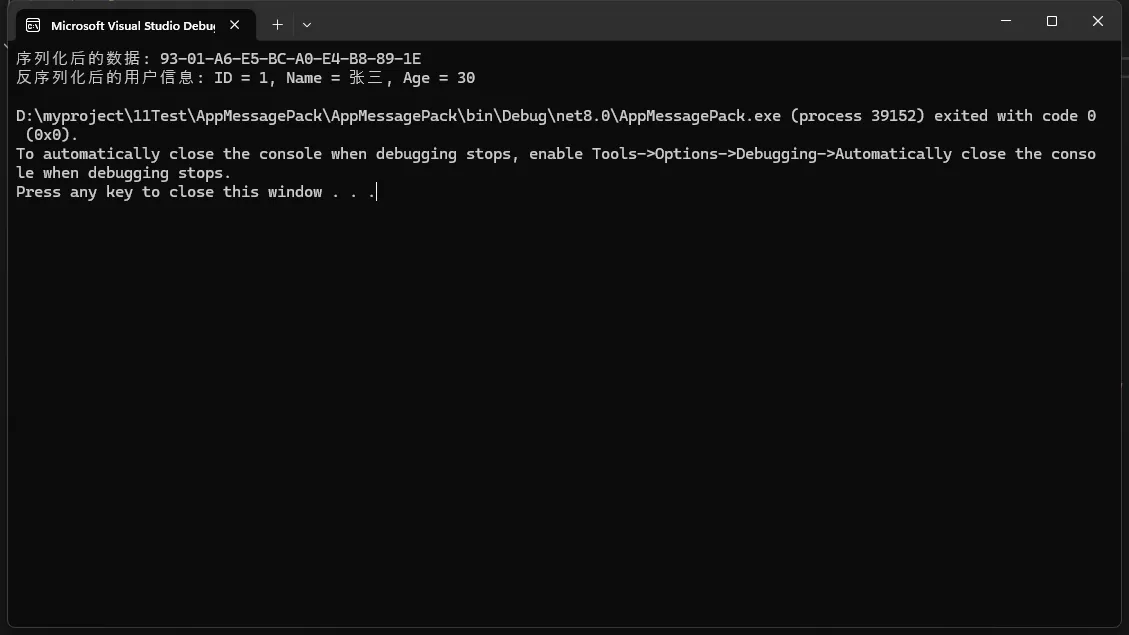Click the empty title bar area

pos(650,22)
